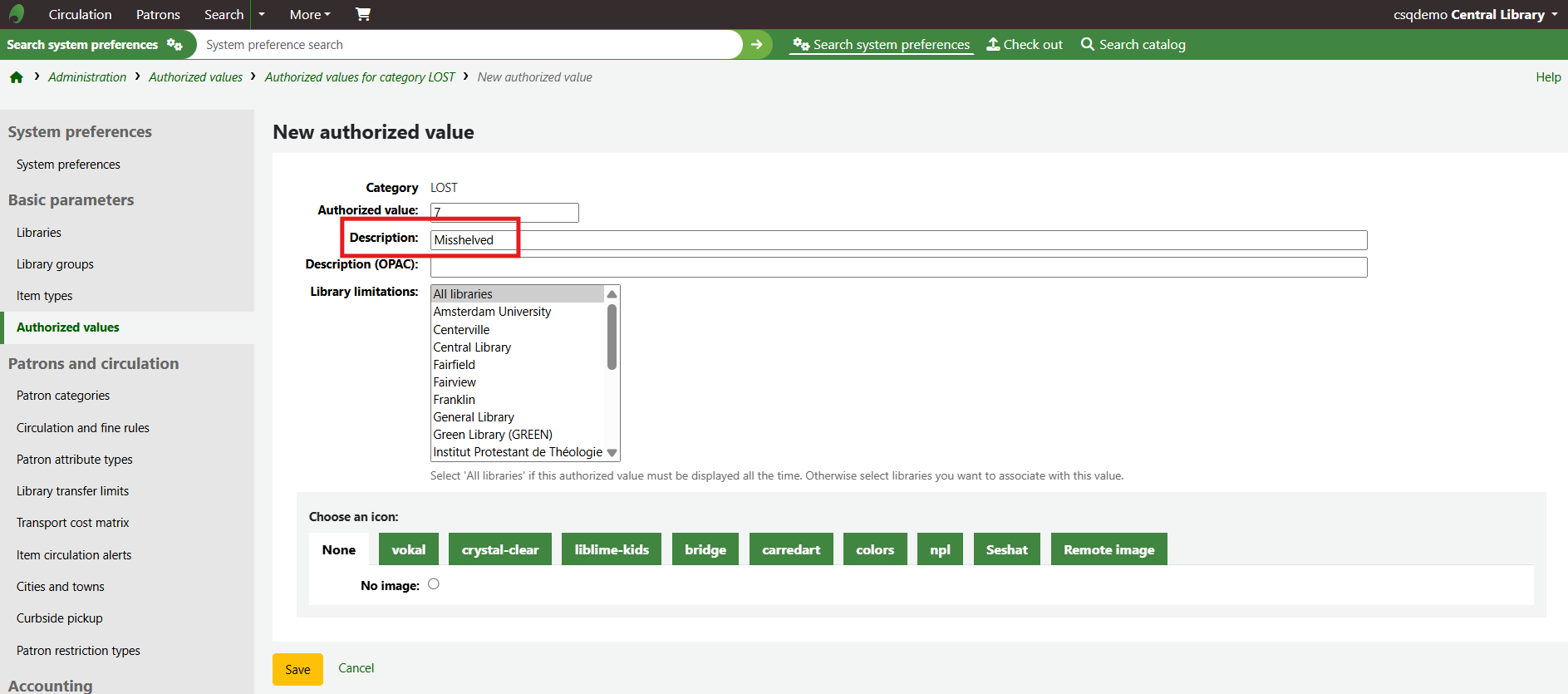
Task: Open the shopping cart icon
Action: click(362, 14)
